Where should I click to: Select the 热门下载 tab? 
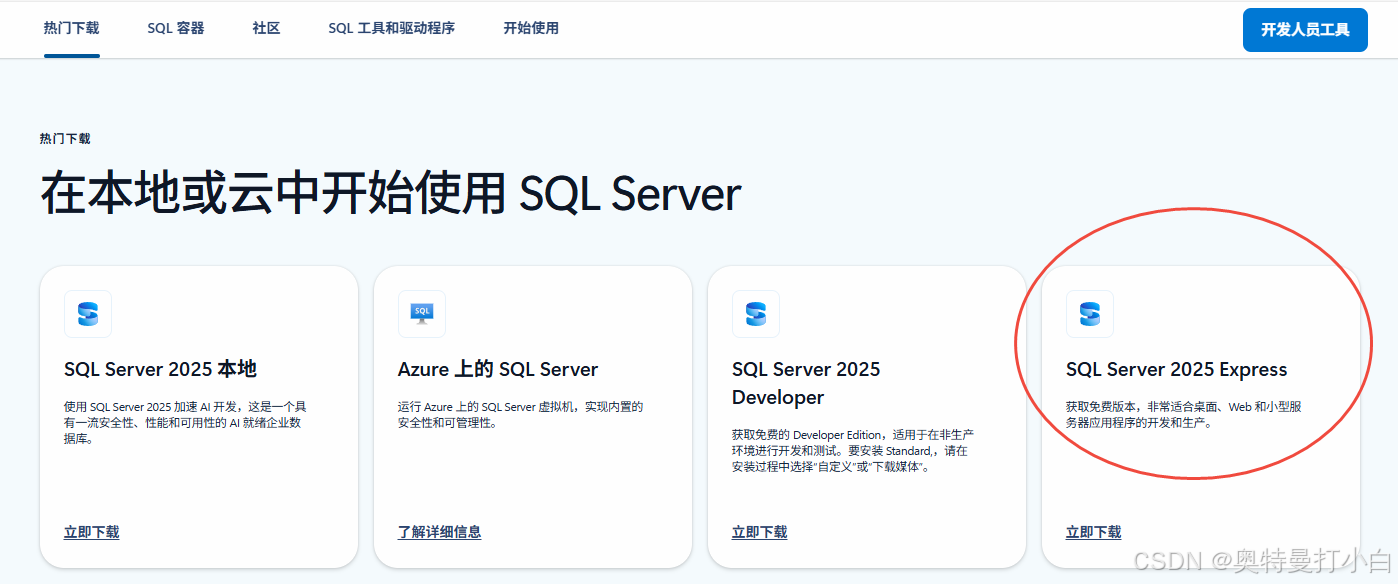(x=72, y=28)
